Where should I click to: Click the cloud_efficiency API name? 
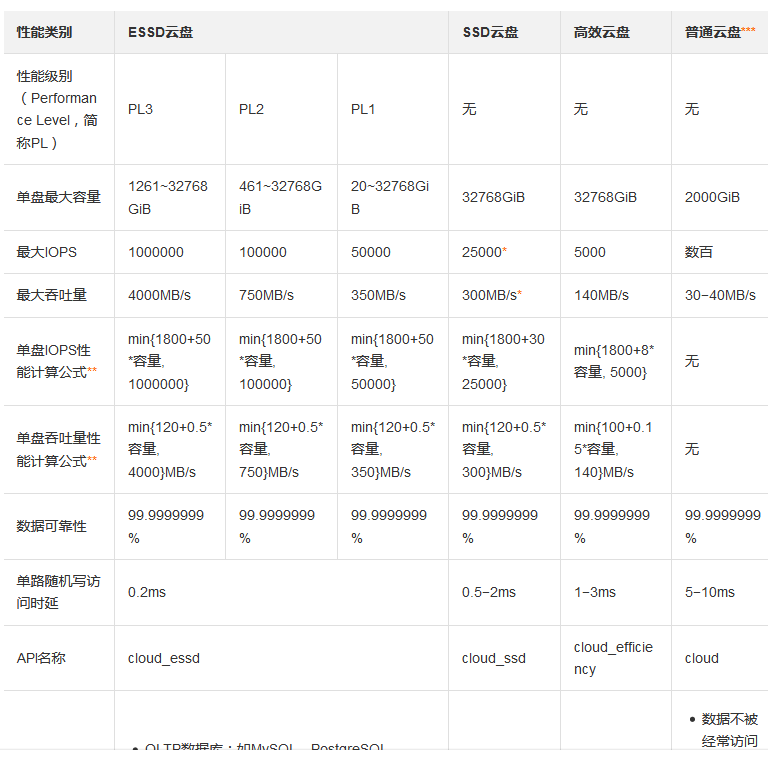pyautogui.click(x=613, y=658)
